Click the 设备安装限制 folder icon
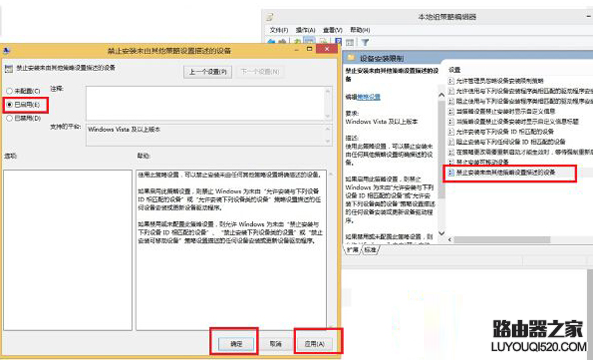The image size is (593, 360). click(x=351, y=58)
